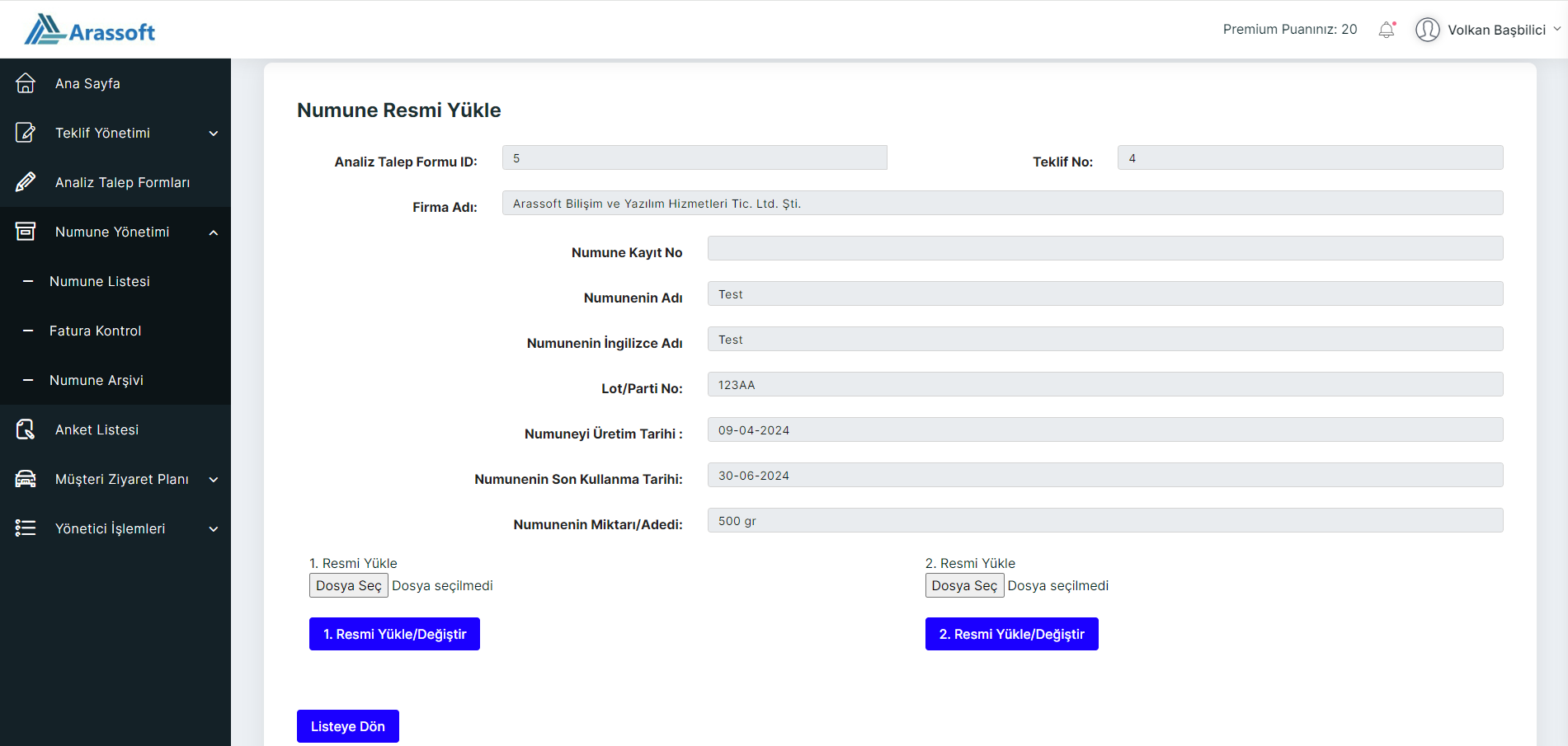Image resolution: width=1568 pixels, height=746 pixels.
Task: Click the Volkan Başbilici user name
Action: tap(1496, 30)
